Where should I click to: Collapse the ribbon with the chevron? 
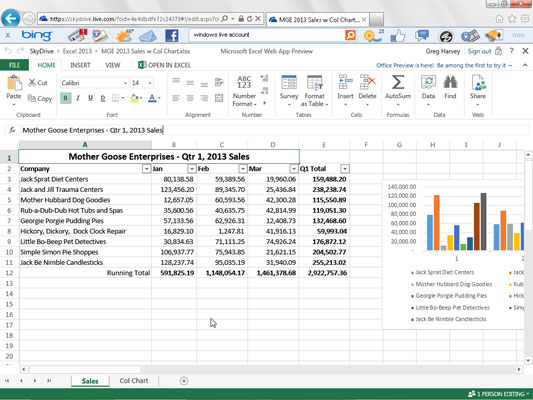point(525,65)
